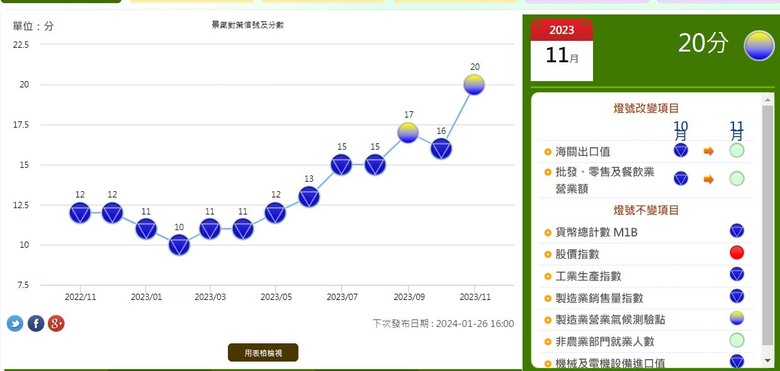Click blue light for 製造業銷售量指數
Image resolution: width=780 pixels, height=371 pixels.
pyautogui.click(x=737, y=296)
